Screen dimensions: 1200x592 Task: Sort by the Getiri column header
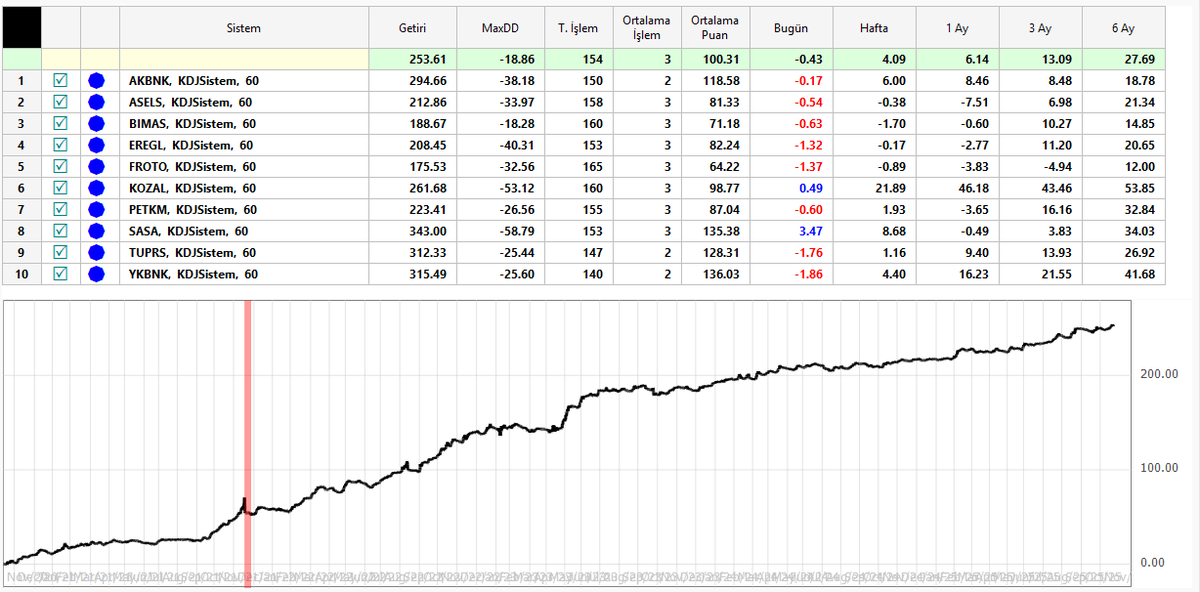(x=412, y=28)
